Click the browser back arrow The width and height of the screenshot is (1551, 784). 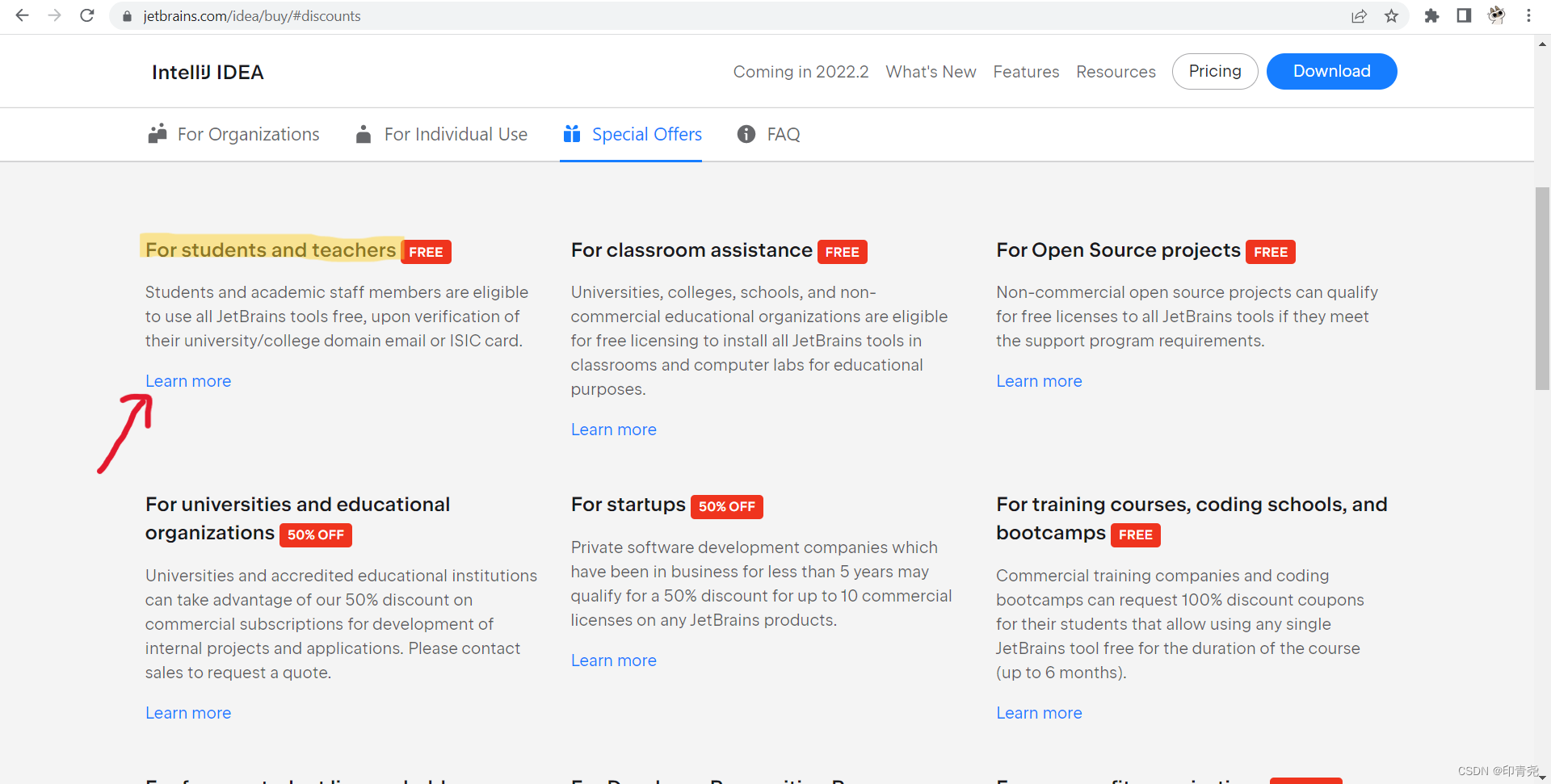pos(22,15)
